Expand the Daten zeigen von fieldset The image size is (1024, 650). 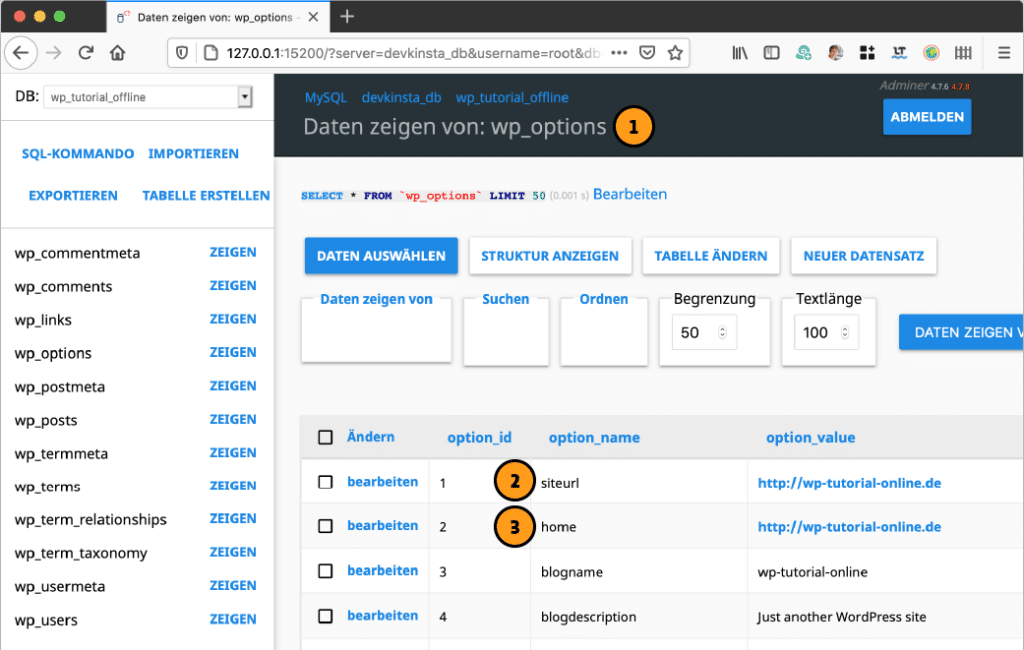376,299
